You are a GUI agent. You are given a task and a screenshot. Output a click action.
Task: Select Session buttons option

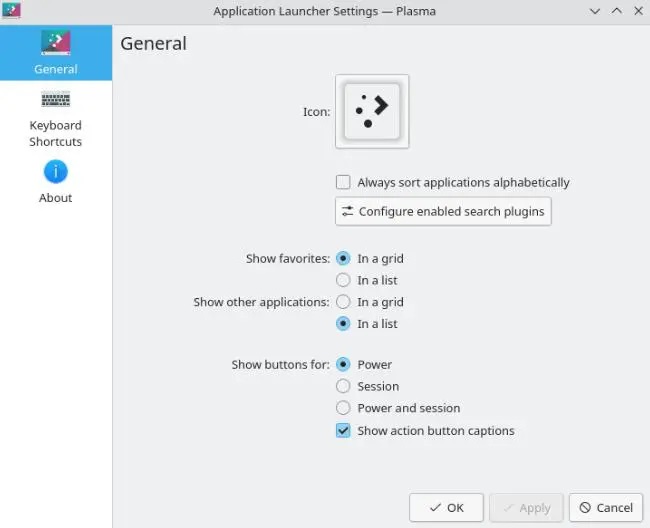343,386
